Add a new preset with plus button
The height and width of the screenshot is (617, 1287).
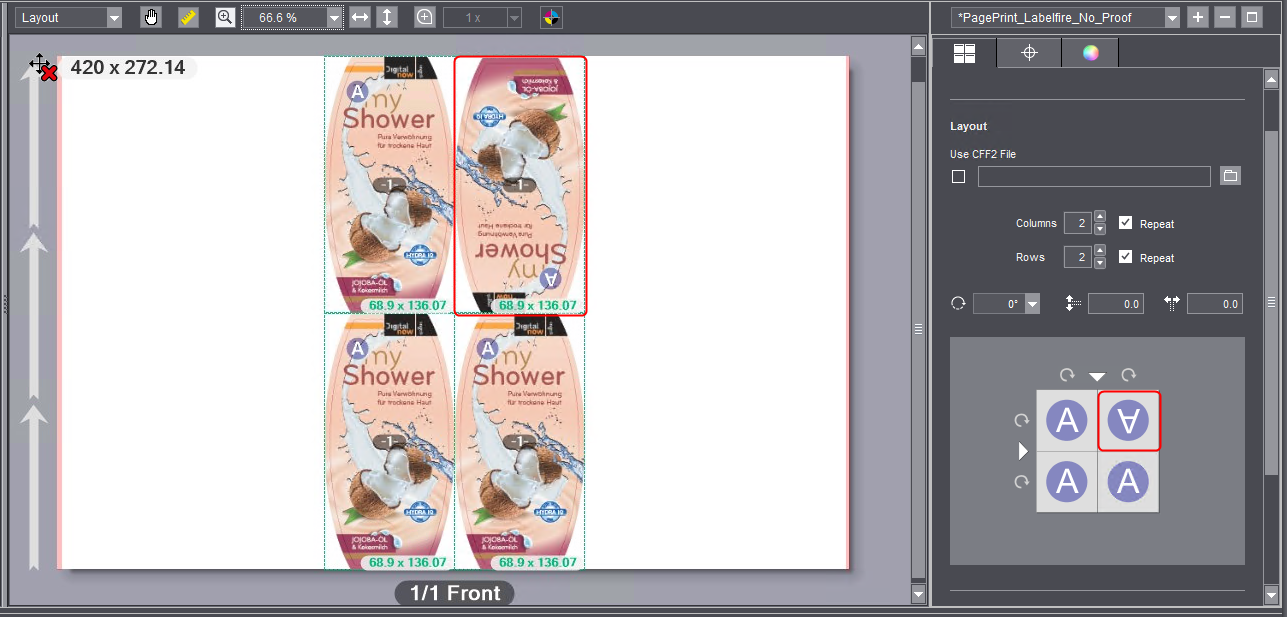[x=1198, y=17]
